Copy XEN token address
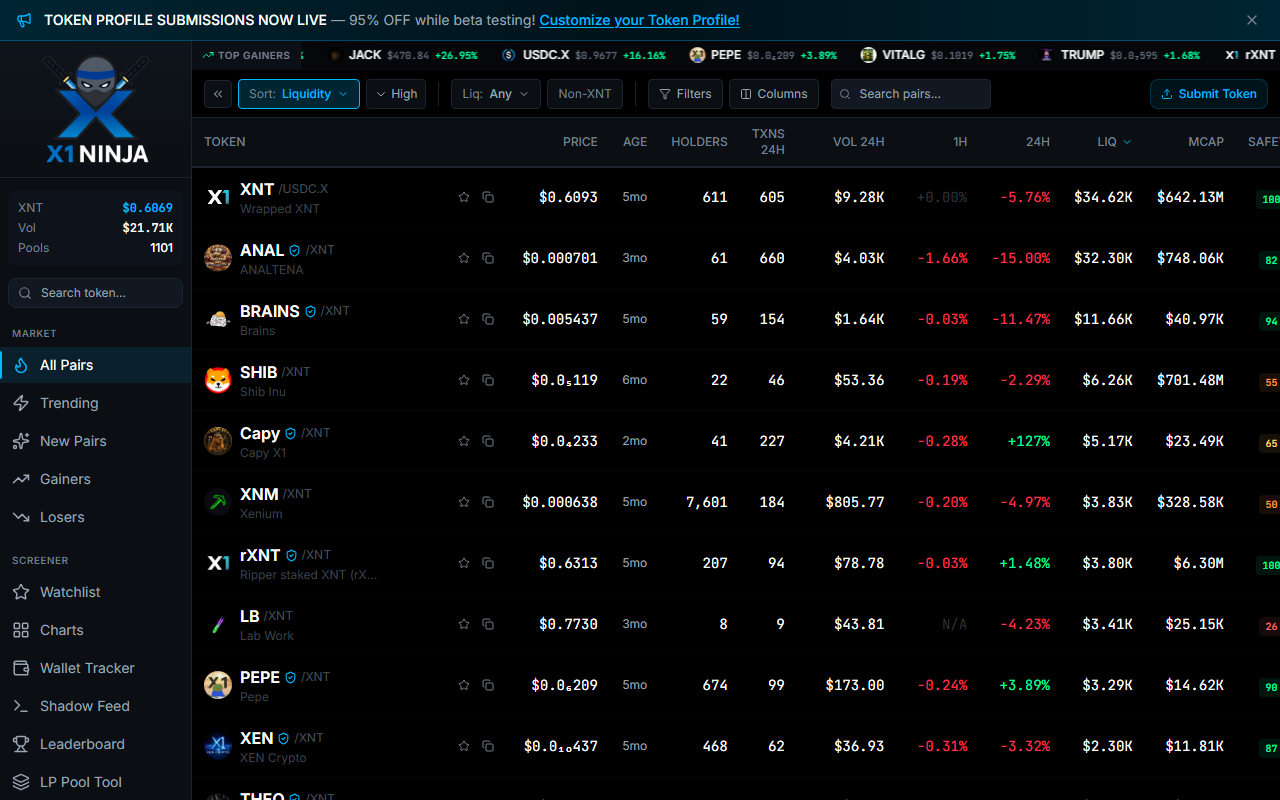Screen dimensions: 1280x800 coord(488,747)
